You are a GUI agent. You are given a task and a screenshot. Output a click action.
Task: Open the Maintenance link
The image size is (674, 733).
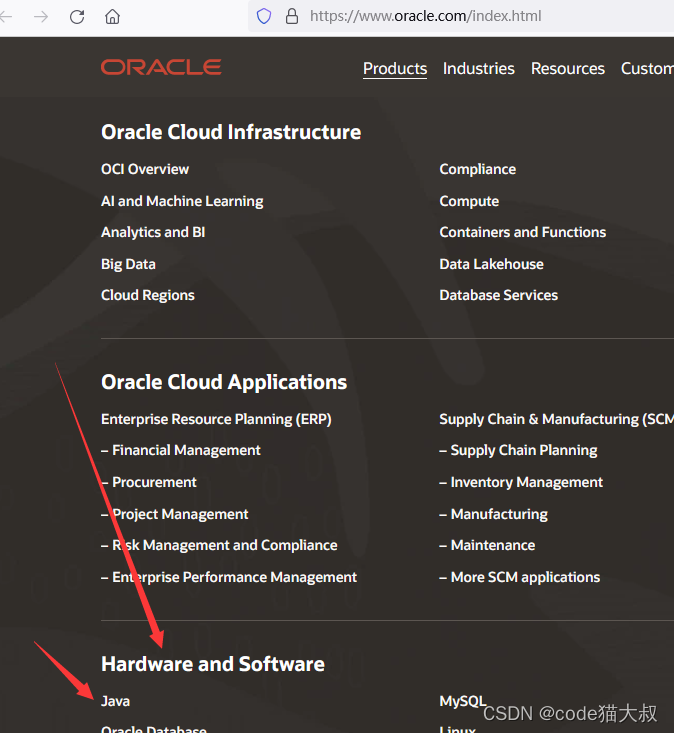click(488, 545)
